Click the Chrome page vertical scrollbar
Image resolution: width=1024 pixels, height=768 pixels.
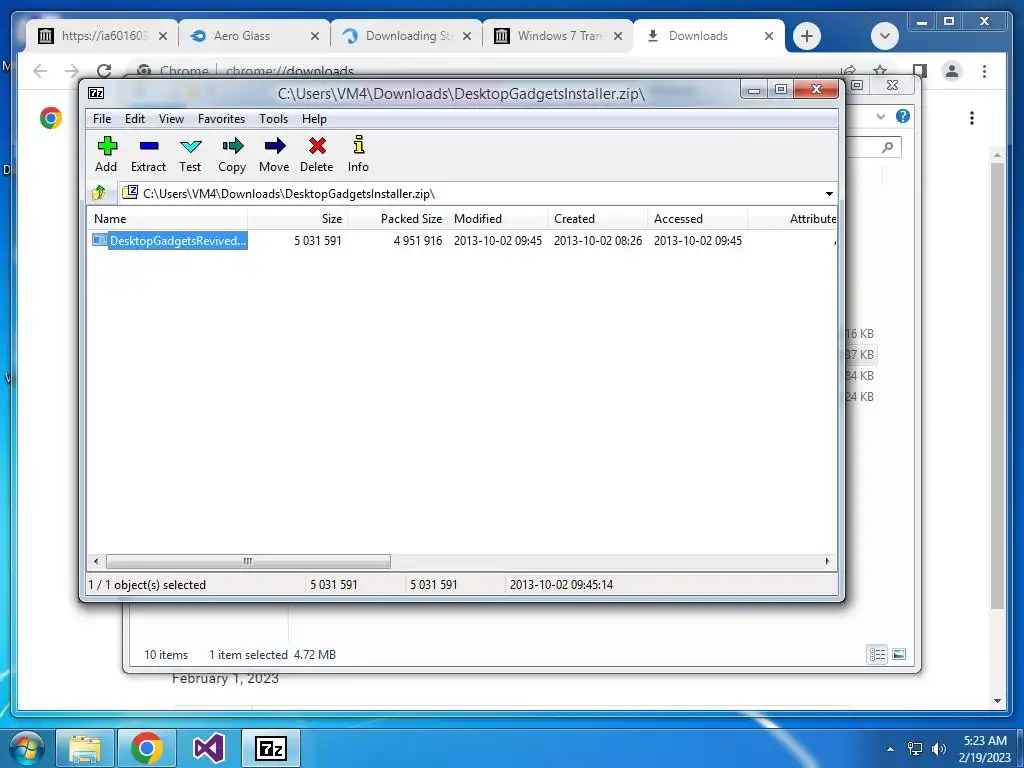[997, 385]
